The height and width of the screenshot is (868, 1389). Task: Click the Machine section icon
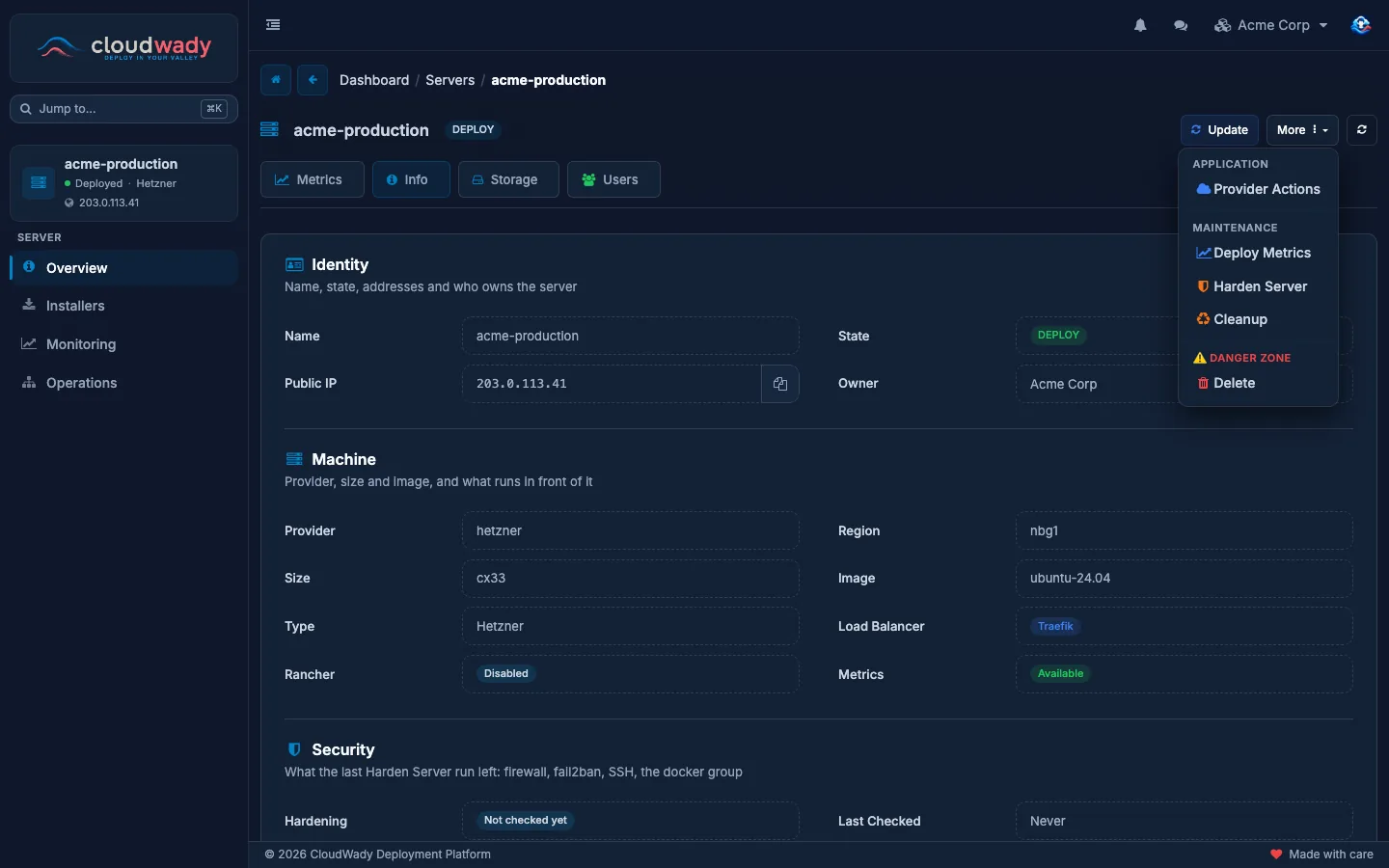coord(294,459)
